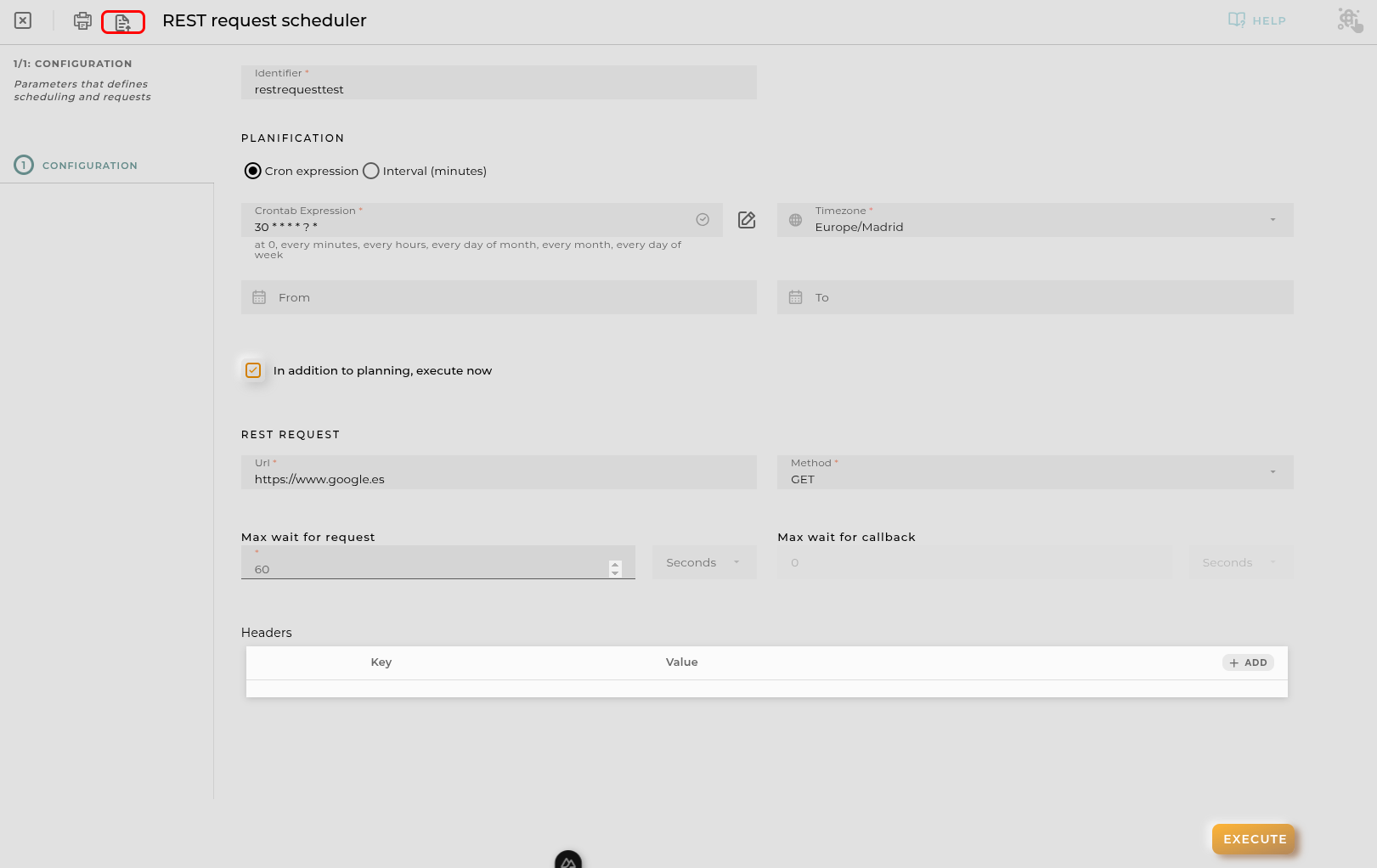1377x868 pixels.
Task: Toggle the execute now checkbox
Action: tap(253, 370)
